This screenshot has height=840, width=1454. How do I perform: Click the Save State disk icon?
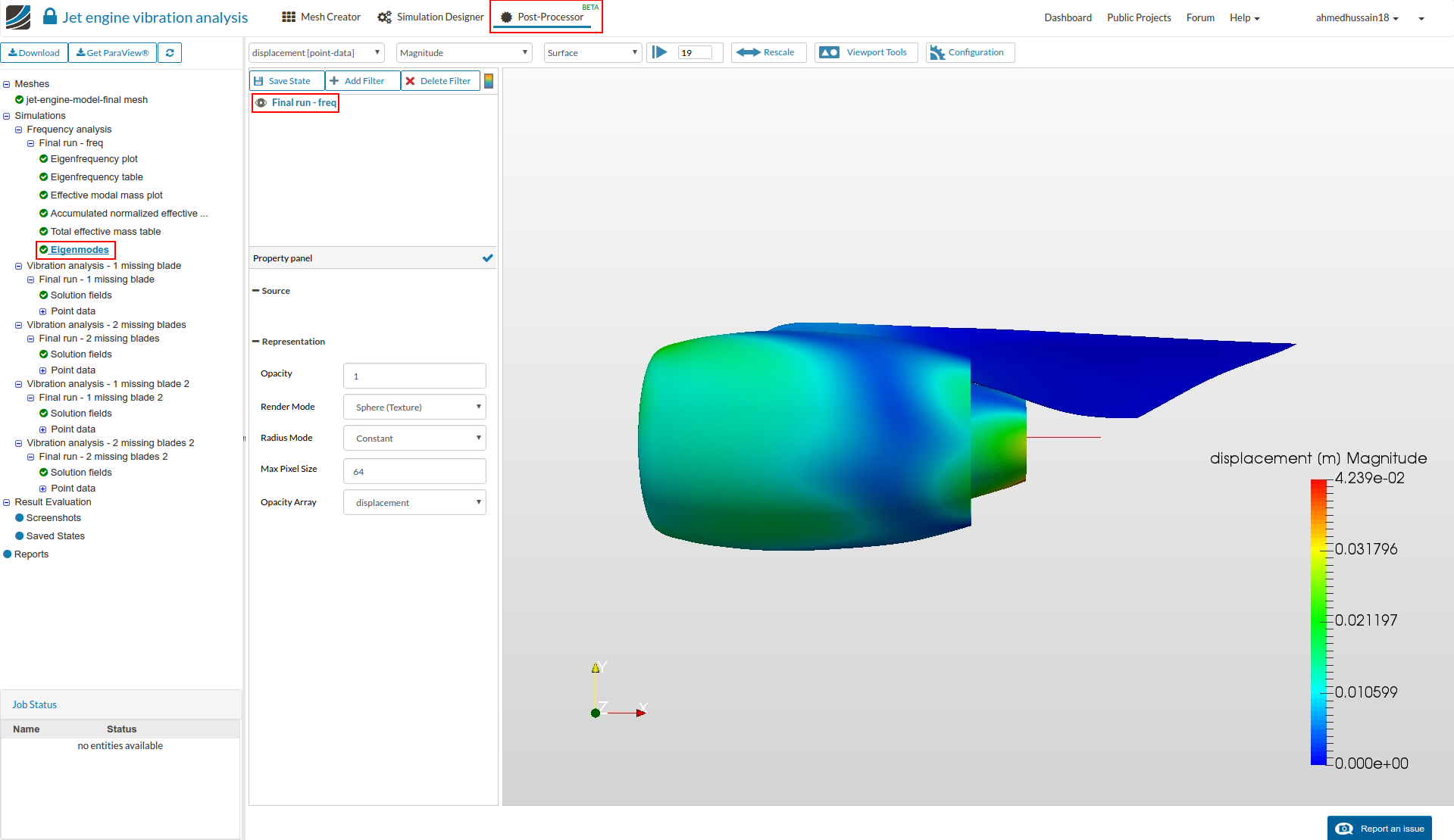(259, 81)
